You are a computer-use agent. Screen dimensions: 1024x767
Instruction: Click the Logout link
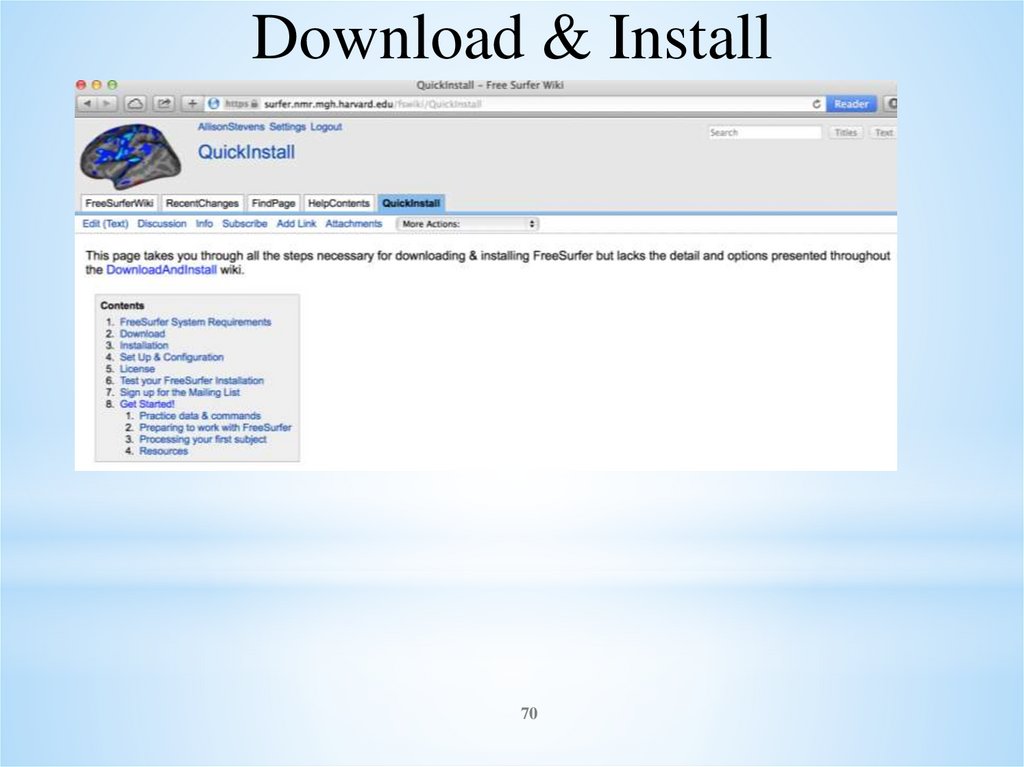click(x=326, y=127)
